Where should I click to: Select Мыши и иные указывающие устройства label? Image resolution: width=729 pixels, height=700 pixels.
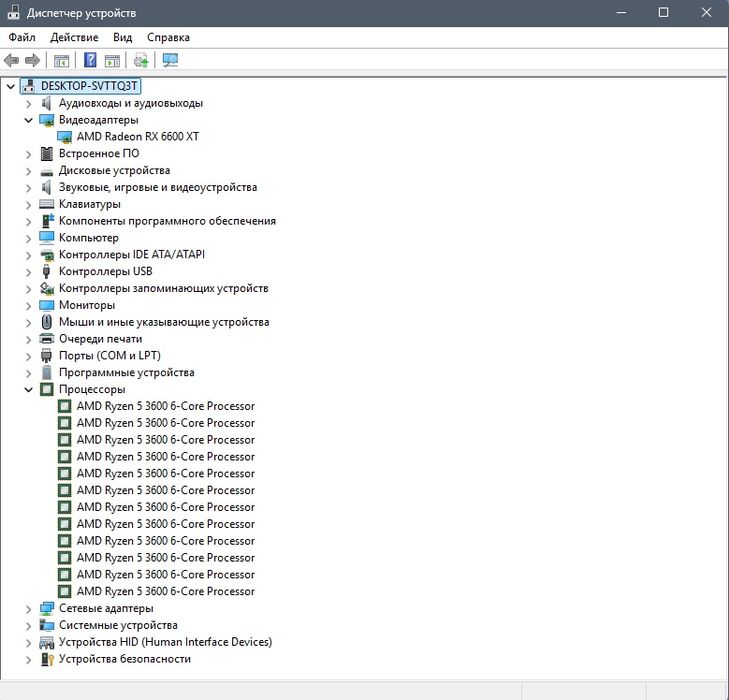(x=164, y=322)
